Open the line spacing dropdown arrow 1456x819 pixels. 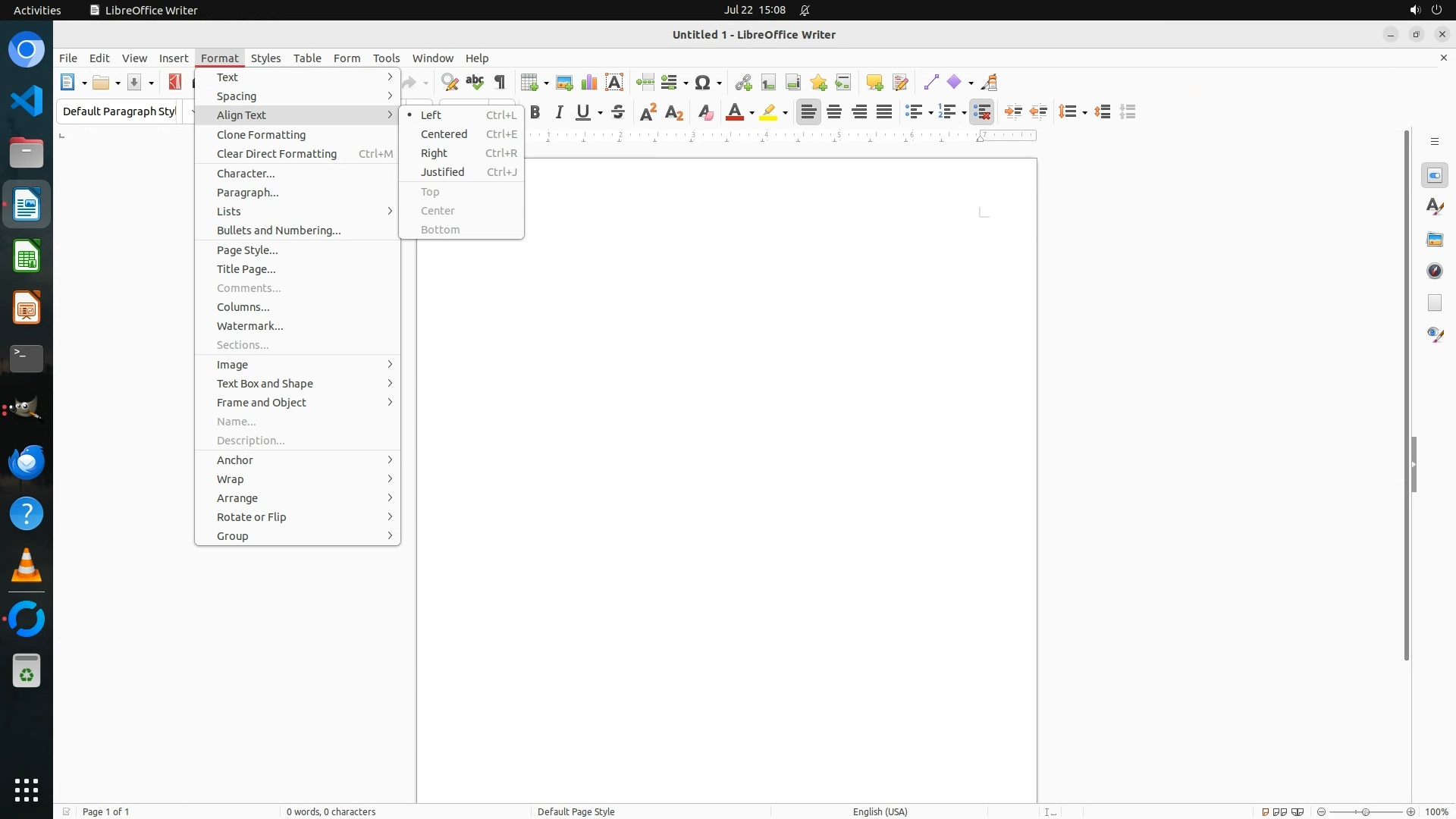(x=1085, y=113)
